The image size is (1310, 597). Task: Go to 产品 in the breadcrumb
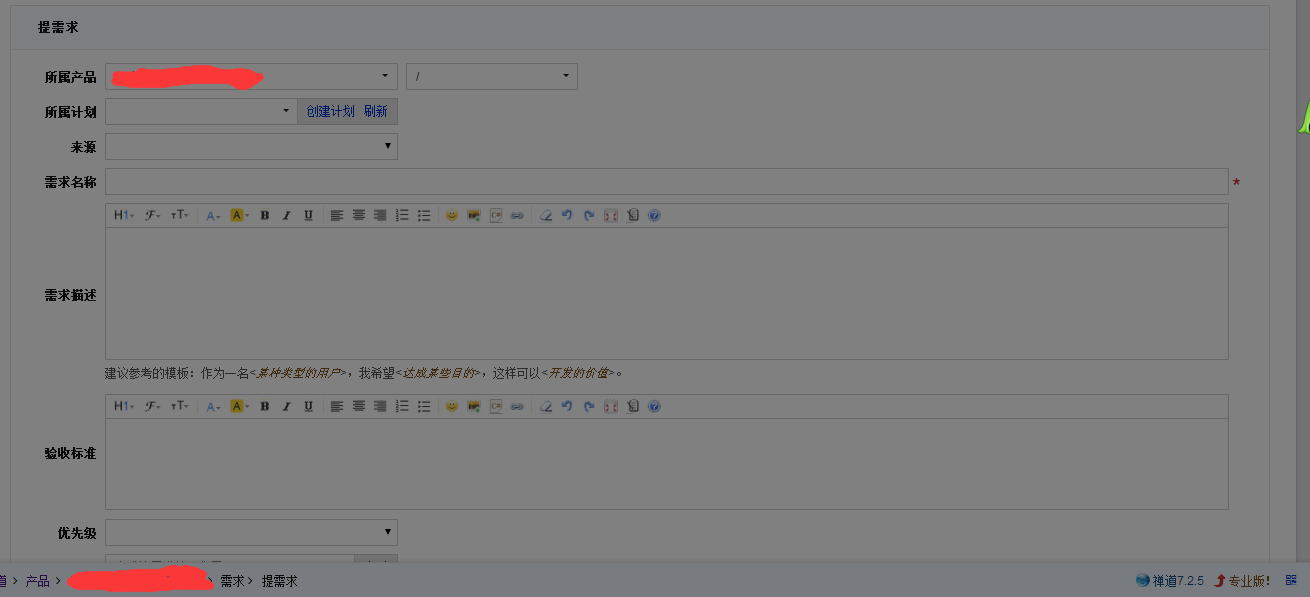click(x=38, y=581)
